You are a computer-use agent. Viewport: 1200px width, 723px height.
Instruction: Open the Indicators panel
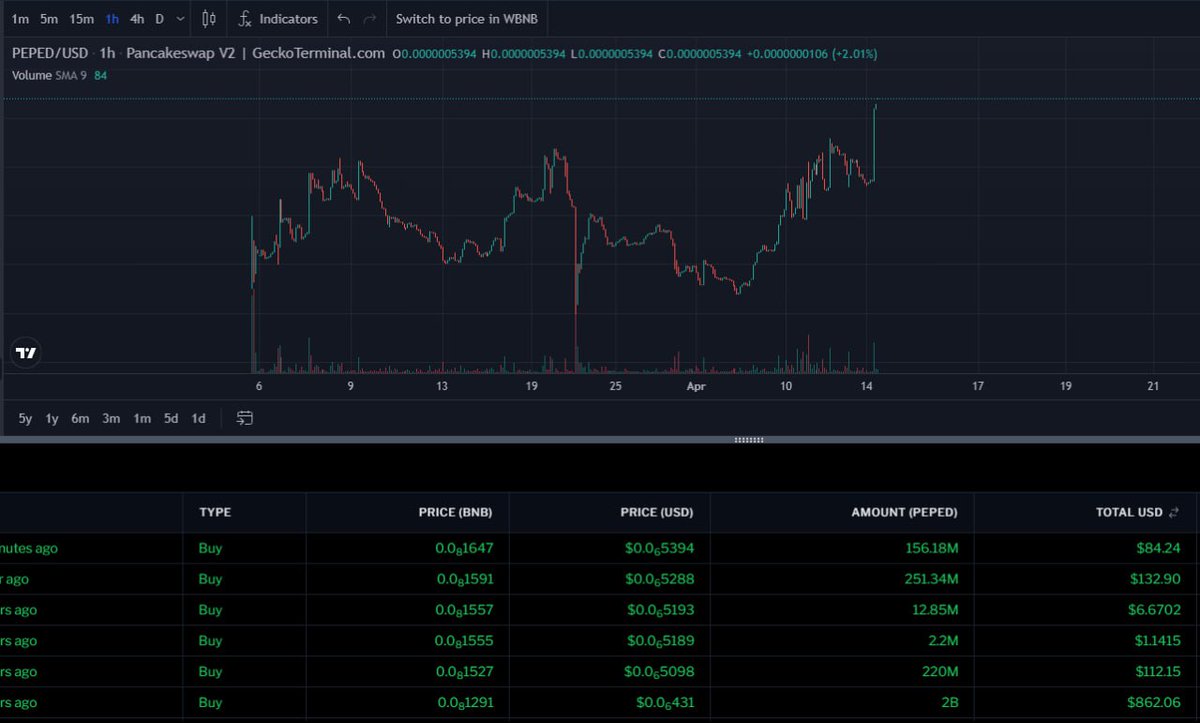tap(290, 18)
